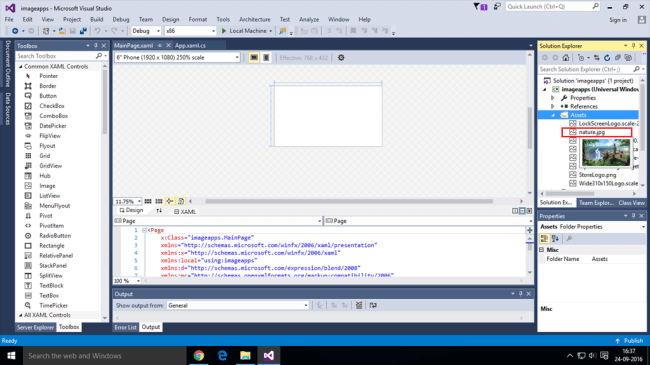Collapse the split pane button
This screenshot has width=650, height=365.
529,211
